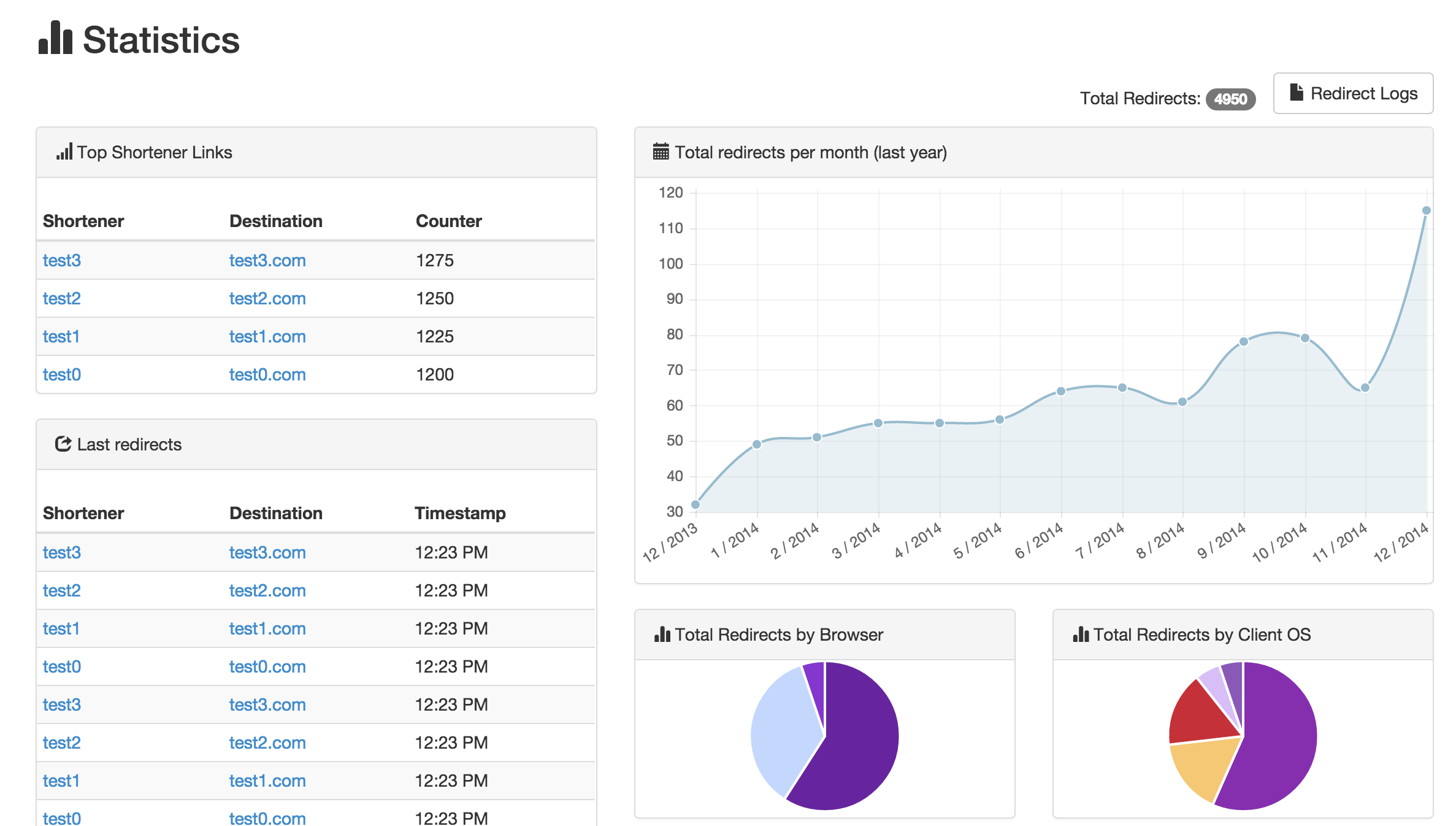1456x826 pixels.
Task: Open the test2.com destination with counter 1250
Action: coord(267,298)
